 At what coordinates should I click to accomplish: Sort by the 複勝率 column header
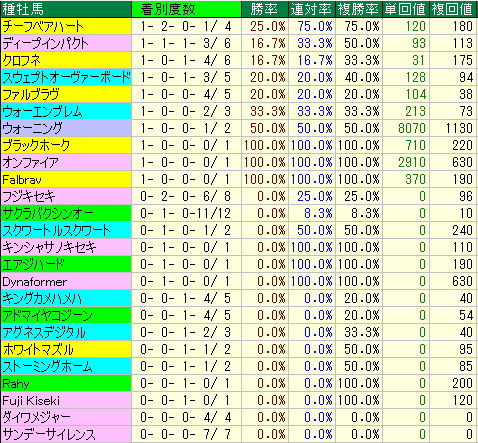click(358, 9)
